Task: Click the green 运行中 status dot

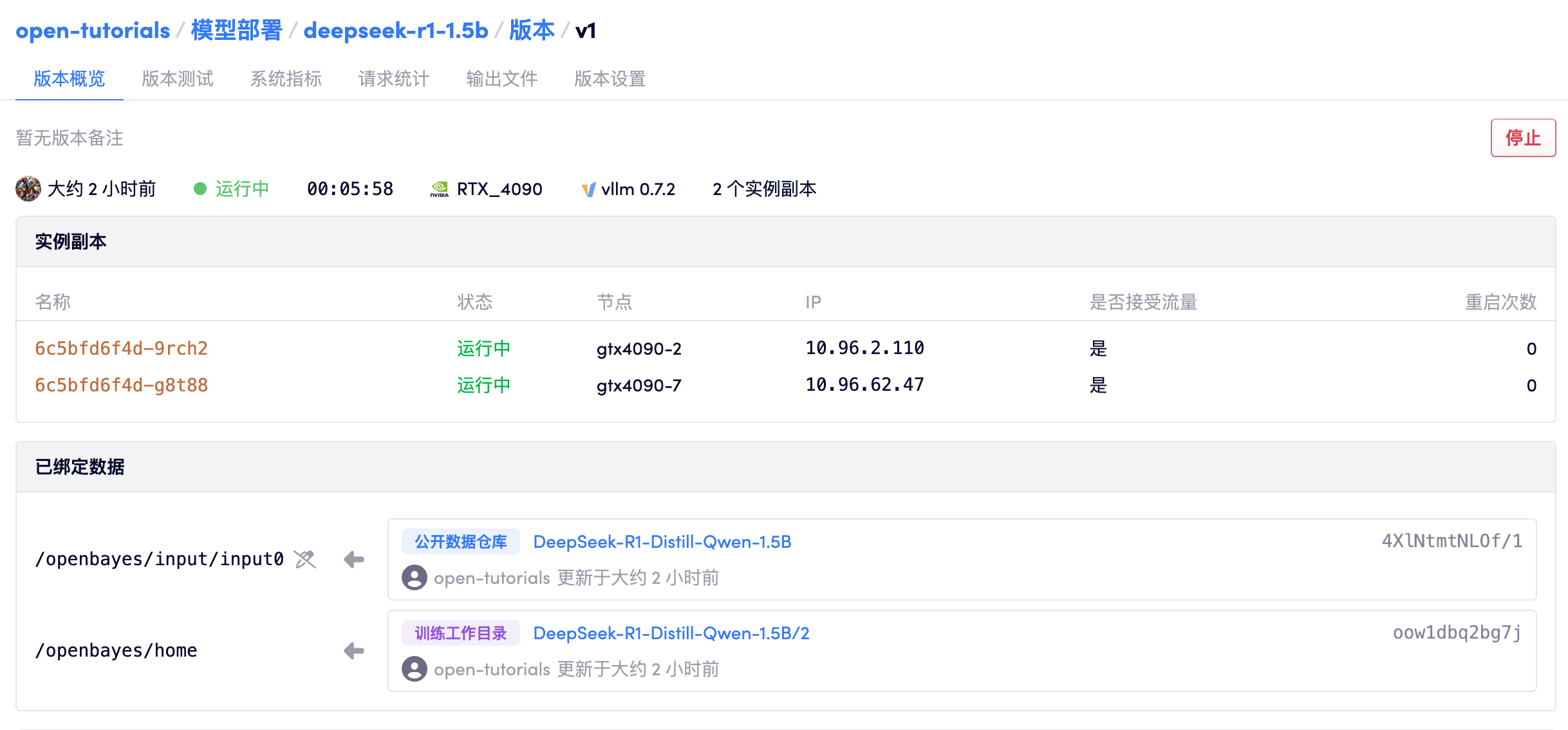Action: [200, 189]
